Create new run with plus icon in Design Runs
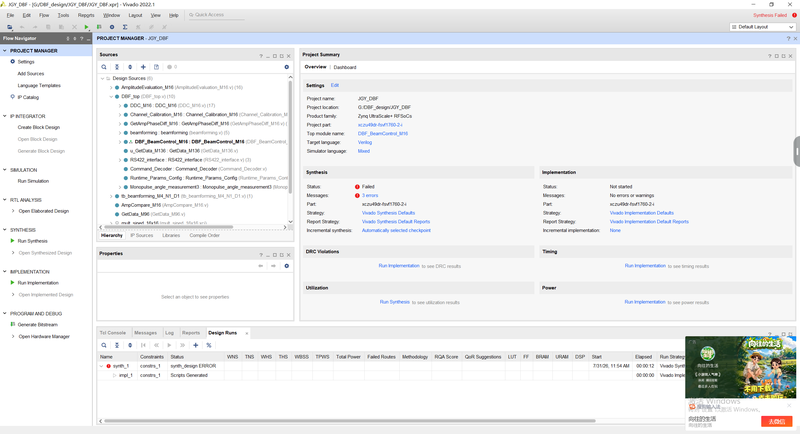Screen dimensions: 800x434 [195, 345]
